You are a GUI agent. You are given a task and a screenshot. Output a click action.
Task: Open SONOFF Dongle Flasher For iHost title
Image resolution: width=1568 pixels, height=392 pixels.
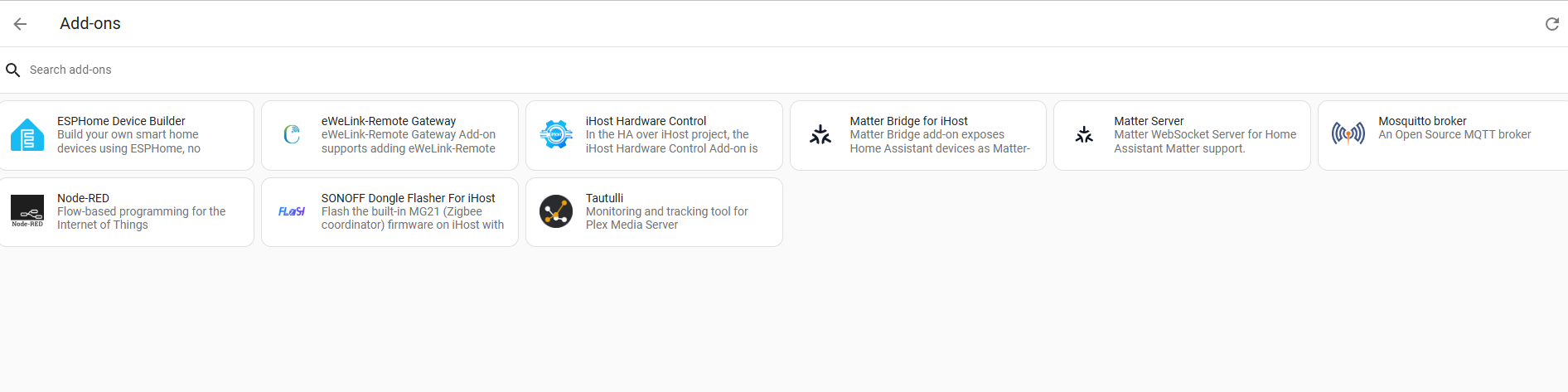coord(408,198)
